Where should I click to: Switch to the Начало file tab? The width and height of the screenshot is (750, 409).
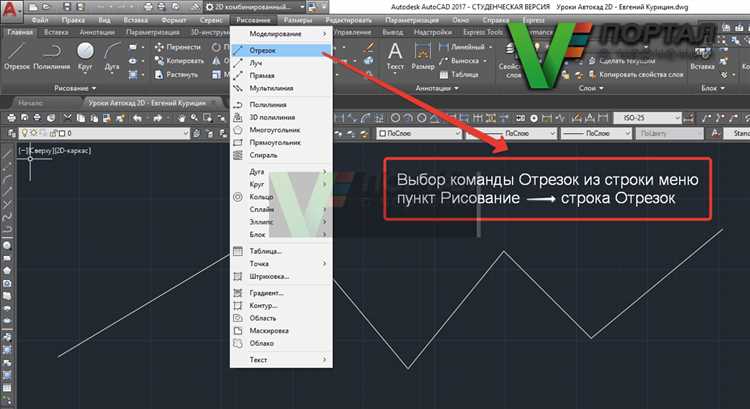[31, 102]
